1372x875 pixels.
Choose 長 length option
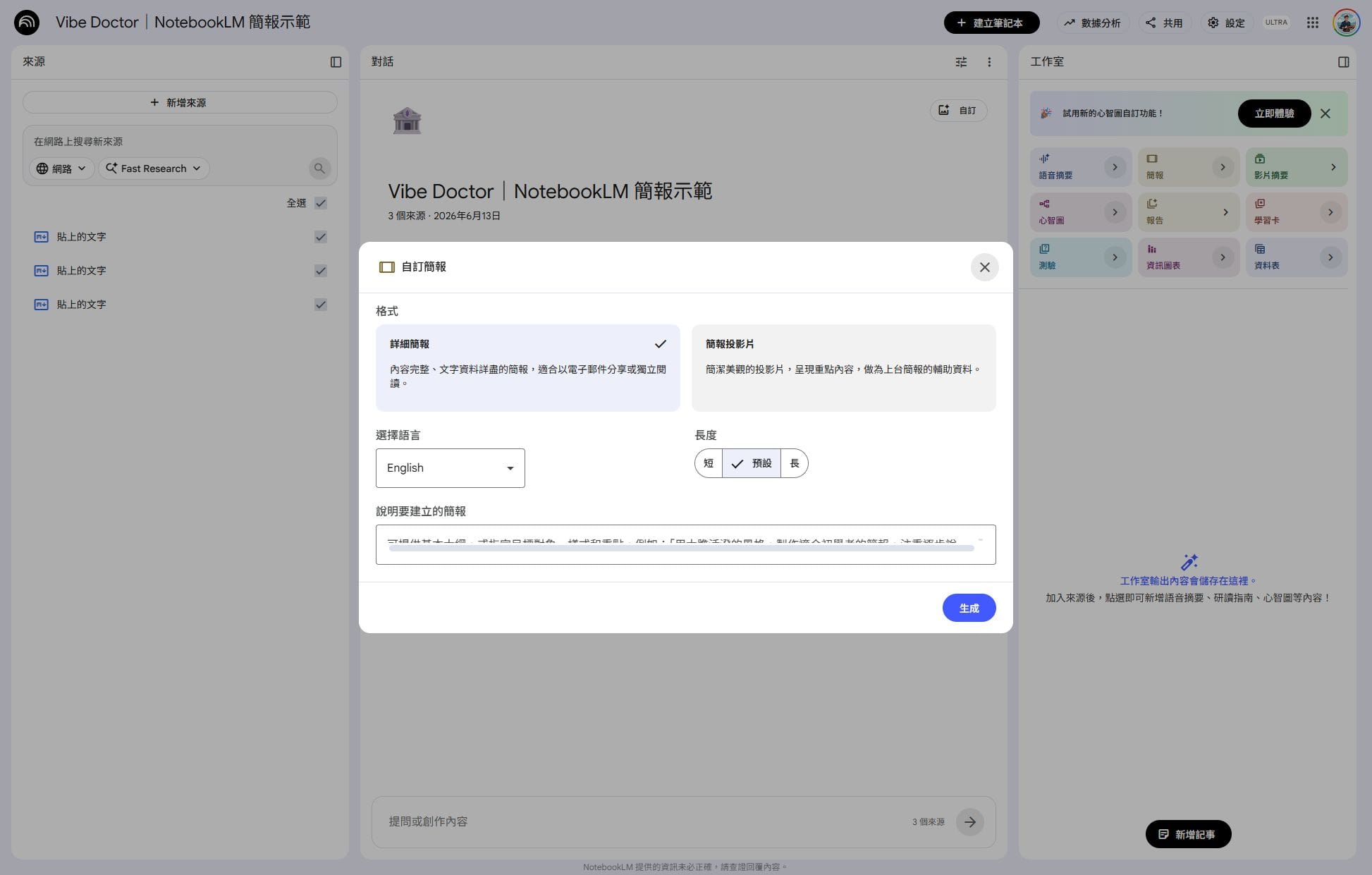(795, 463)
